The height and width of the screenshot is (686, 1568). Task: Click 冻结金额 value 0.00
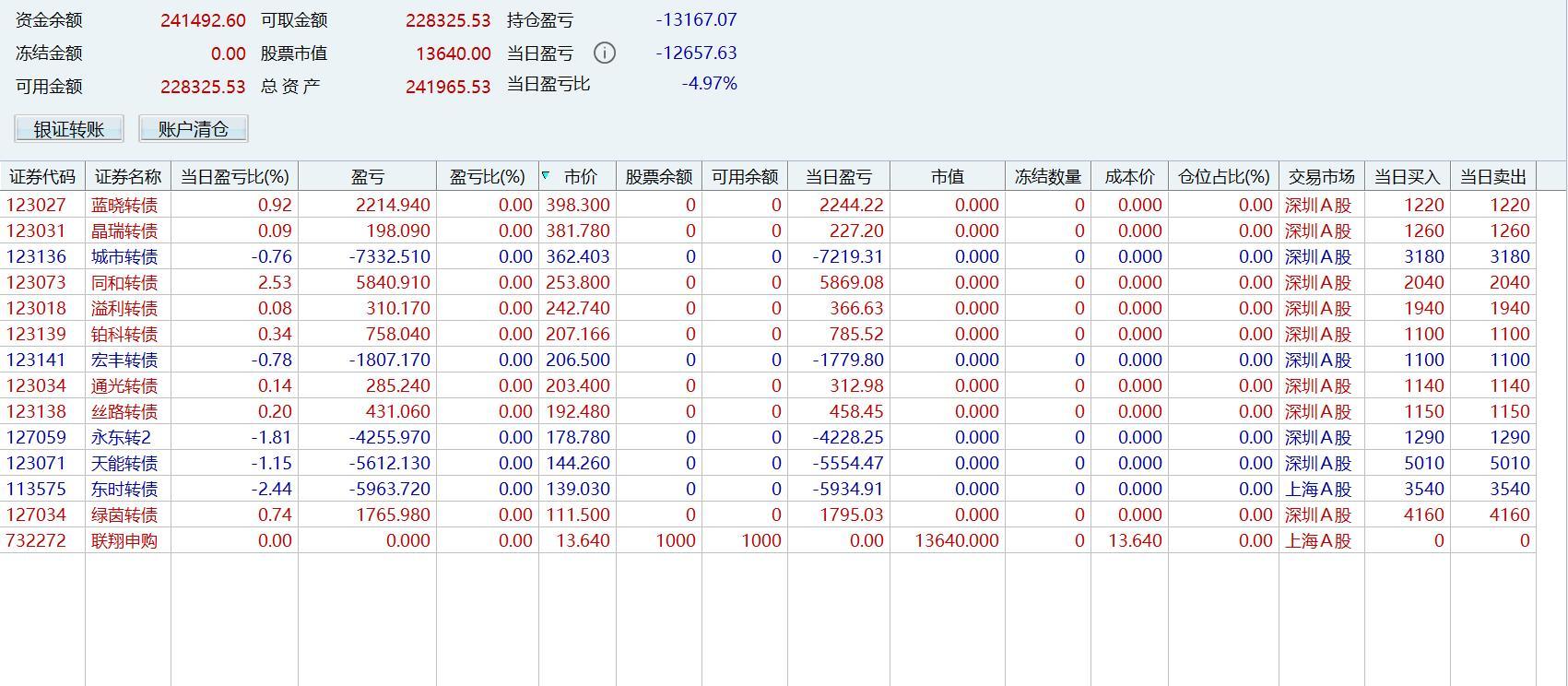coord(229,53)
